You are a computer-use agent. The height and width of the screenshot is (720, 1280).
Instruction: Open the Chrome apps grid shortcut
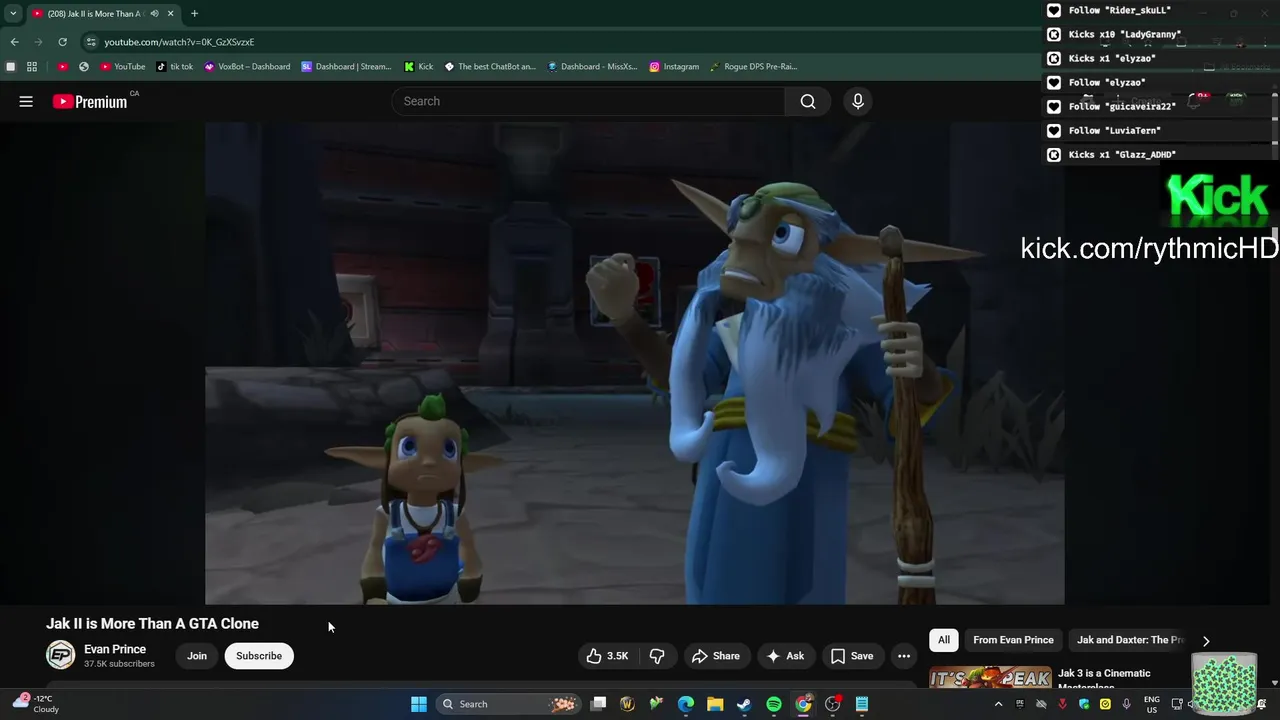click(32, 67)
